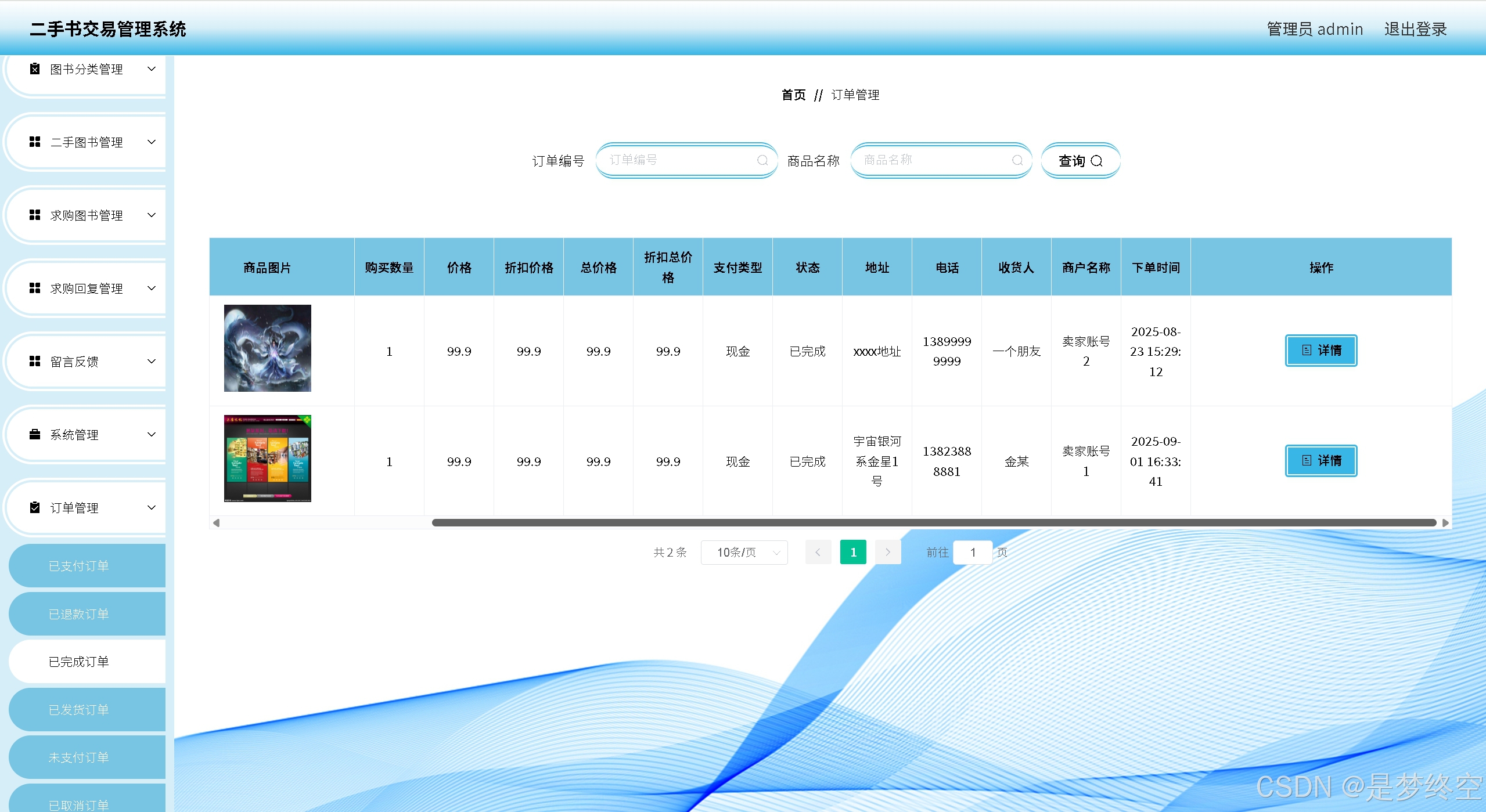This screenshot has width=1486, height=812.
Task: Expand the 留言反馈 menu chevron
Action: point(152,361)
